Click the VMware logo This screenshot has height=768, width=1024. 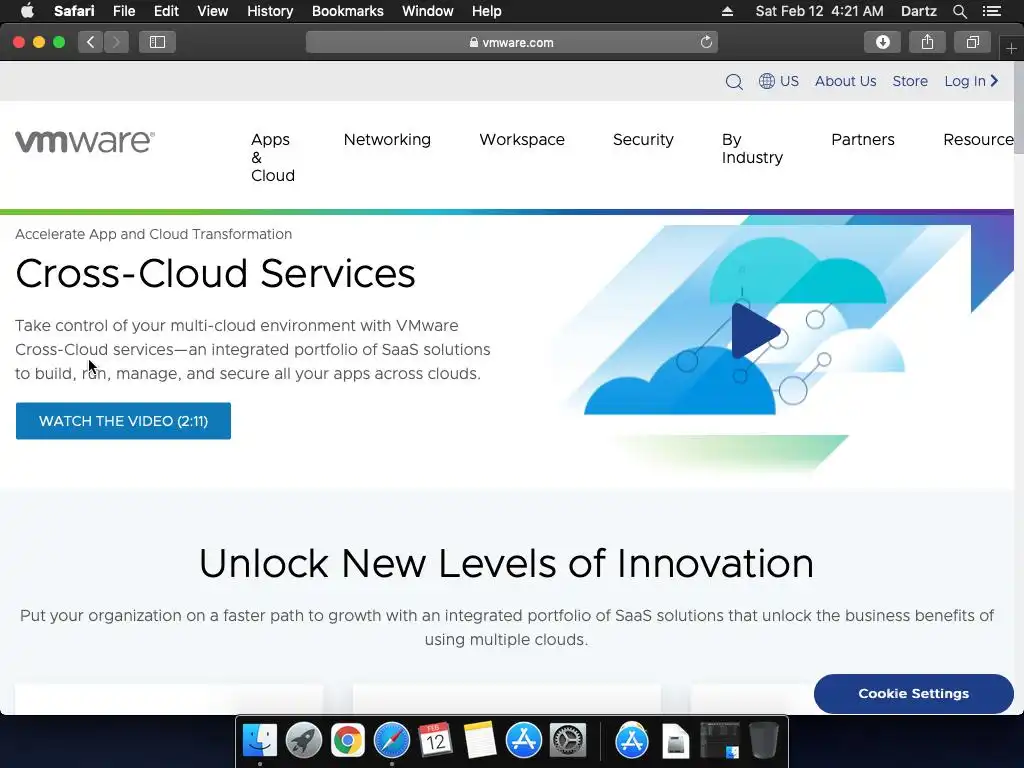coord(85,141)
